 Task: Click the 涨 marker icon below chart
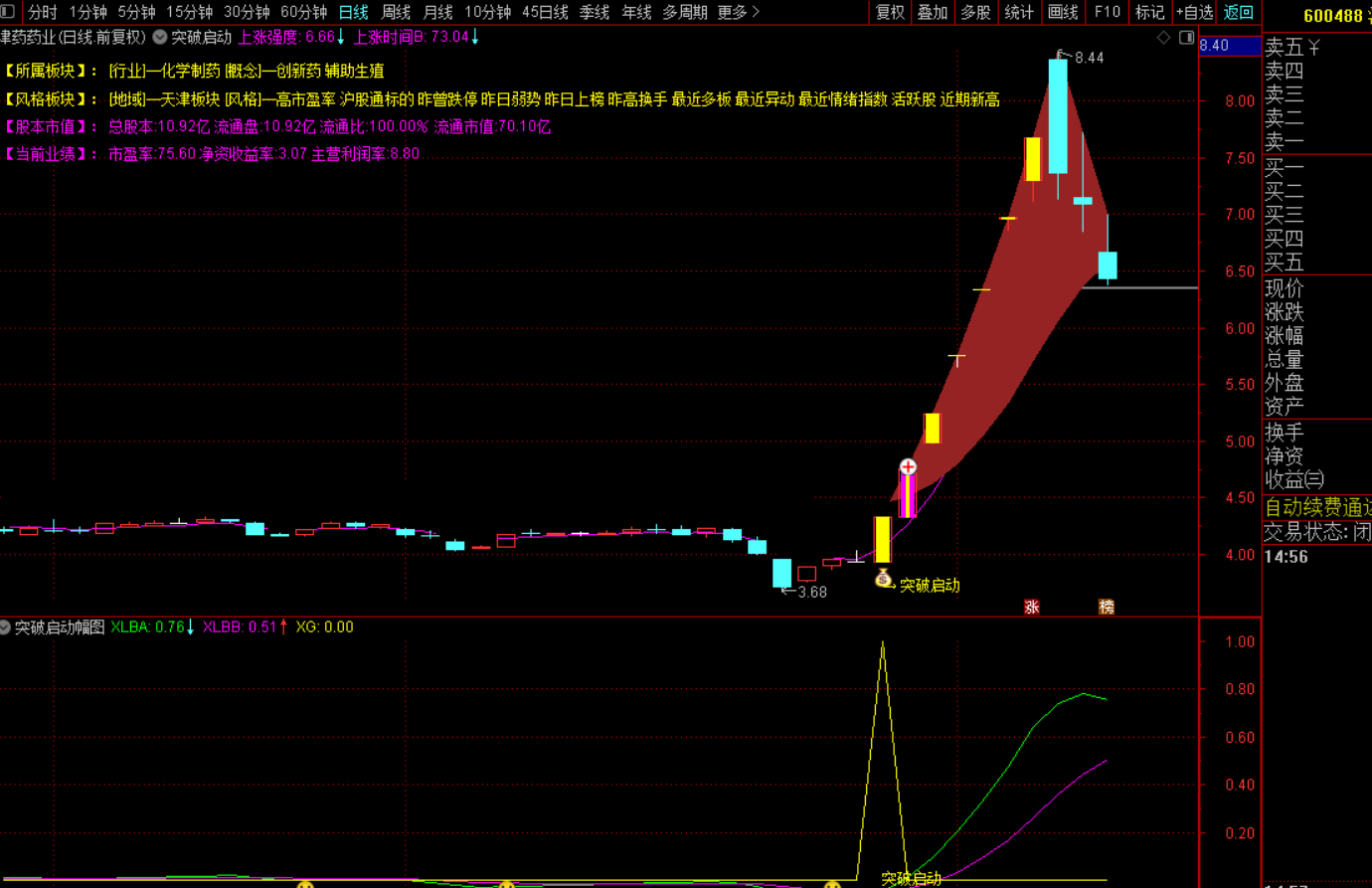point(1031,607)
